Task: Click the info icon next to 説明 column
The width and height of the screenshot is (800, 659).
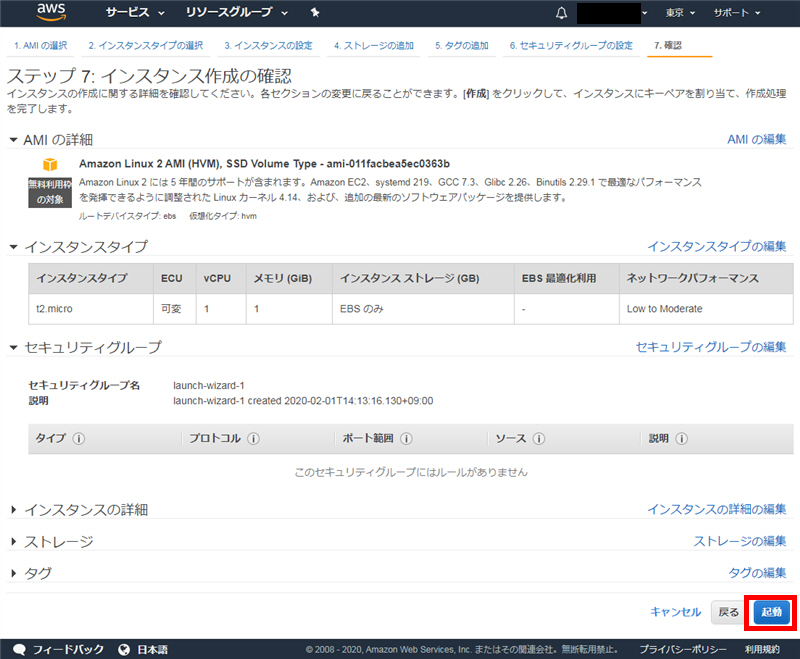Action: coord(682,439)
